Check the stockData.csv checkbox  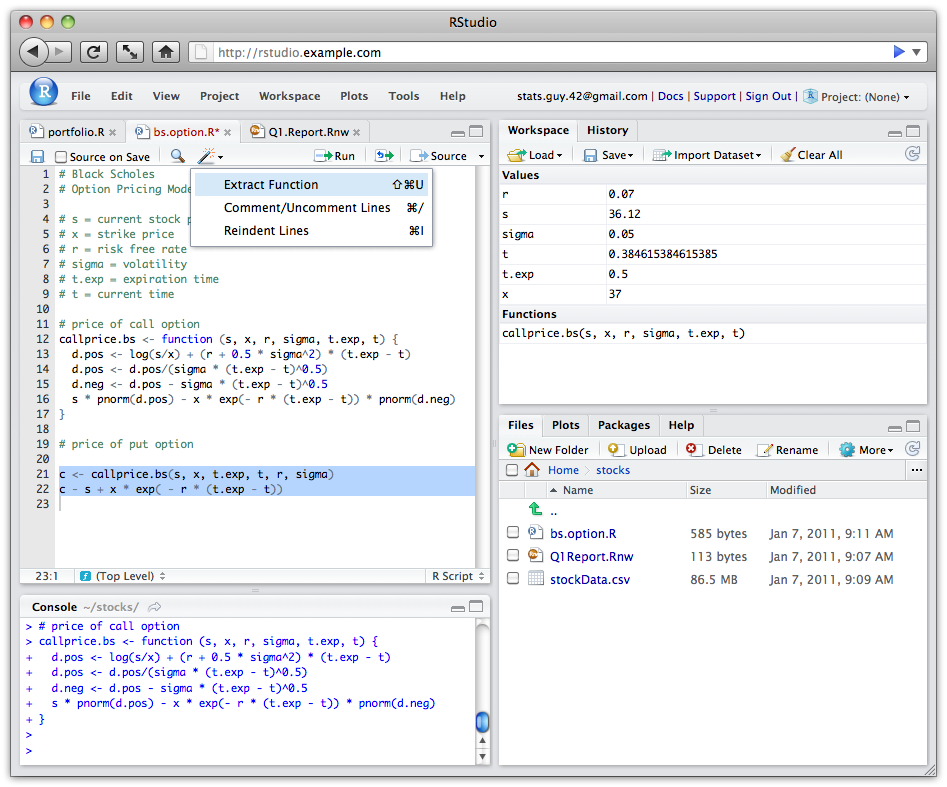[x=513, y=579]
